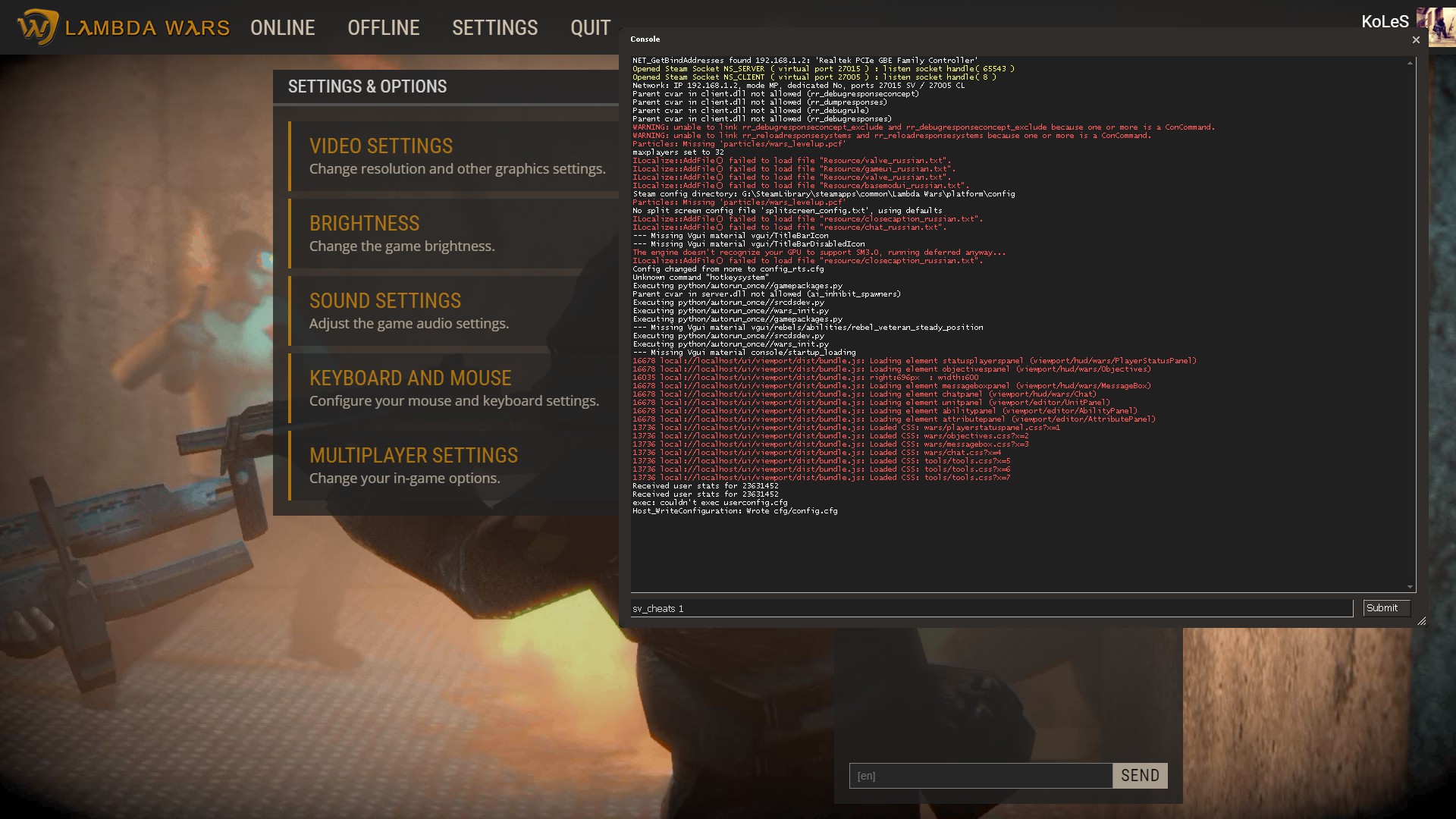Click the chat message input field

pyautogui.click(x=980, y=776)
